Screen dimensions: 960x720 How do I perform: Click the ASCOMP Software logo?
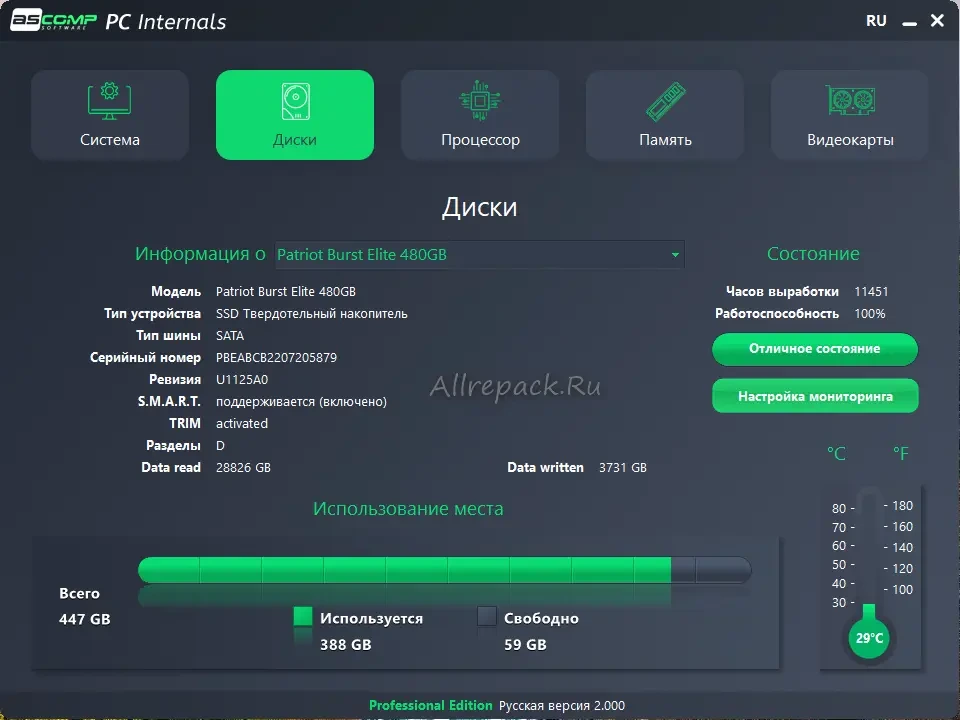(x=54, y=20)
